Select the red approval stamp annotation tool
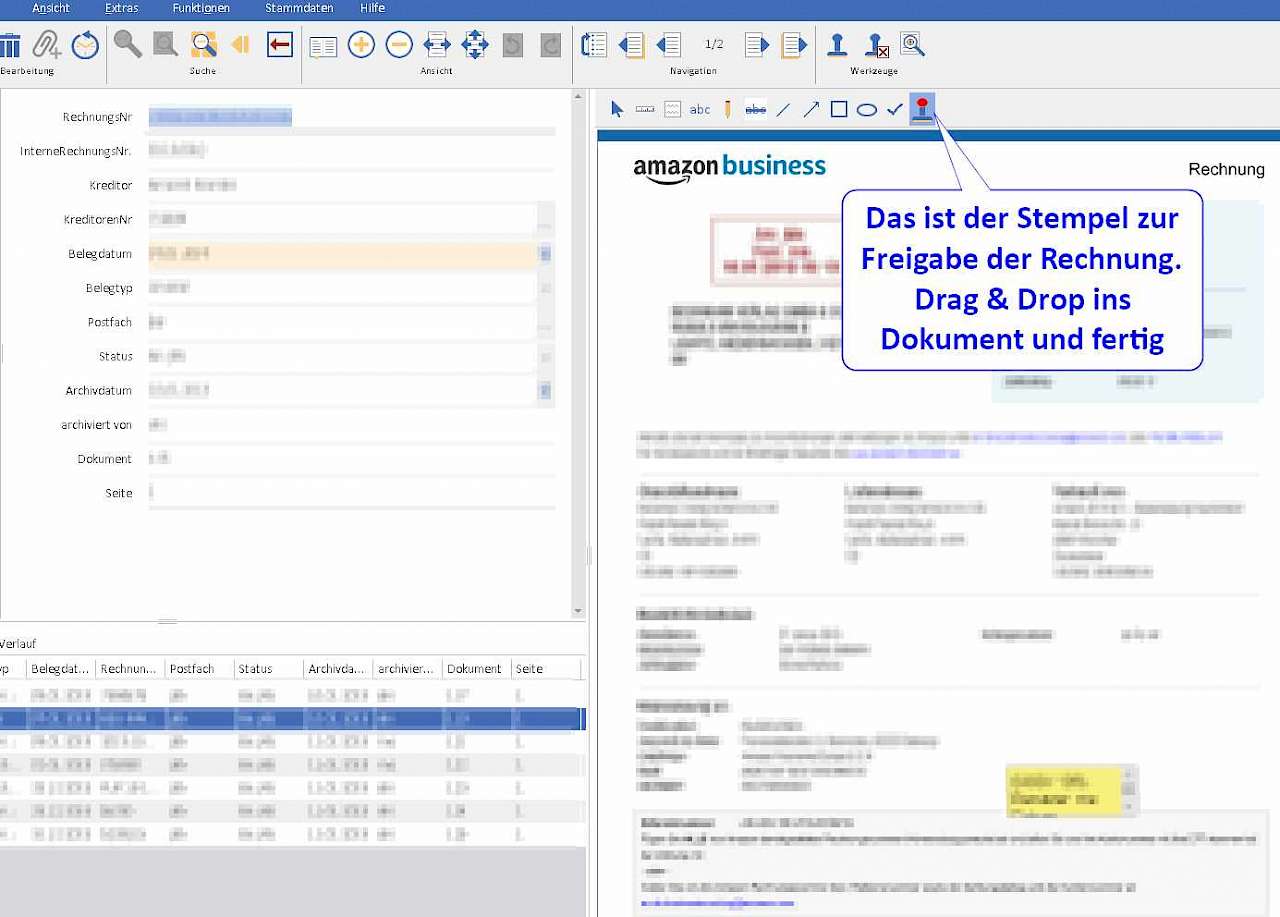1280x917 pixels. tap(922, 109)
